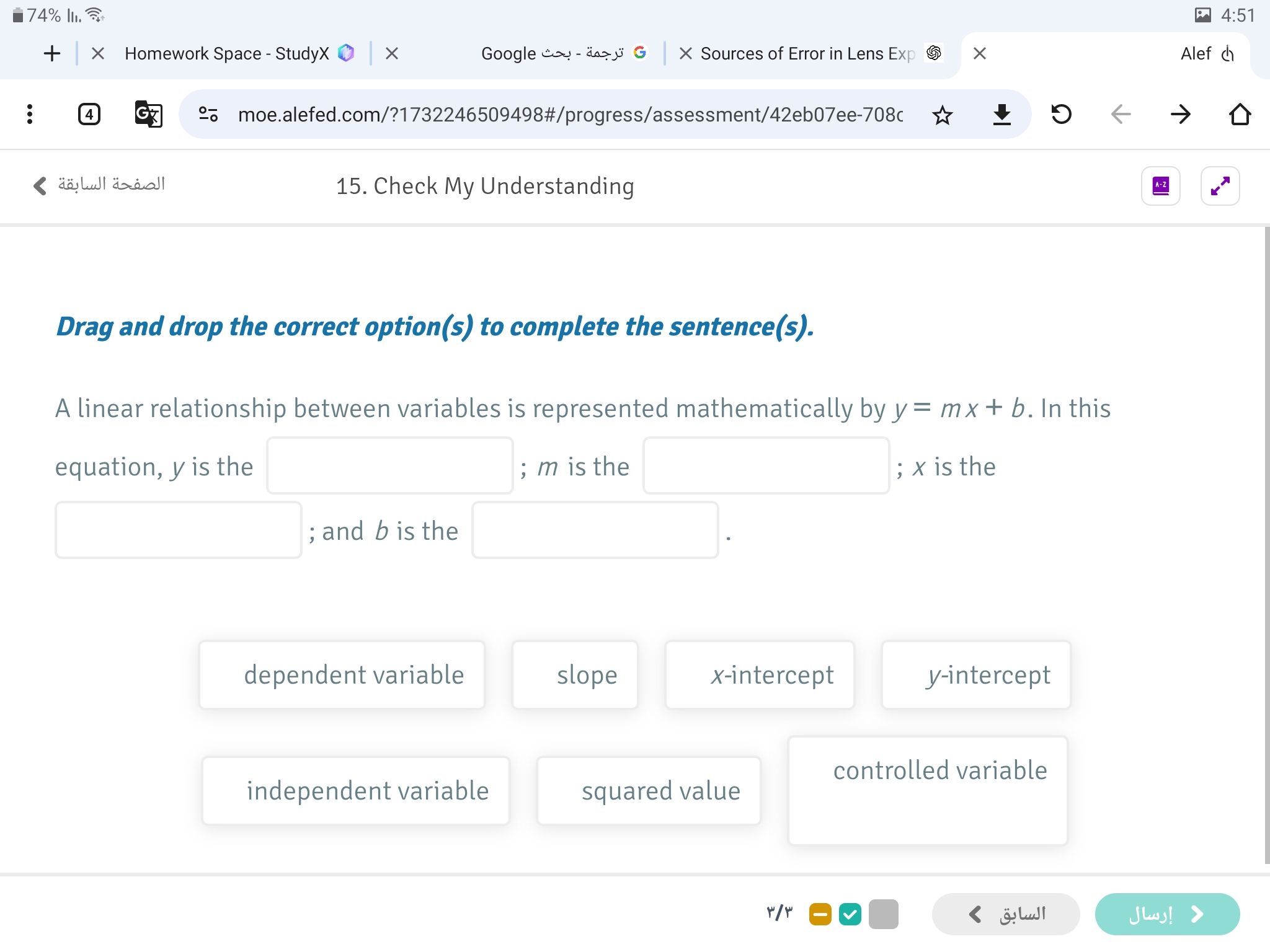The height and width of the screenshot is (952, 1270).
Task: Select the 'slope' option
Action: click(x=575, y=675)
